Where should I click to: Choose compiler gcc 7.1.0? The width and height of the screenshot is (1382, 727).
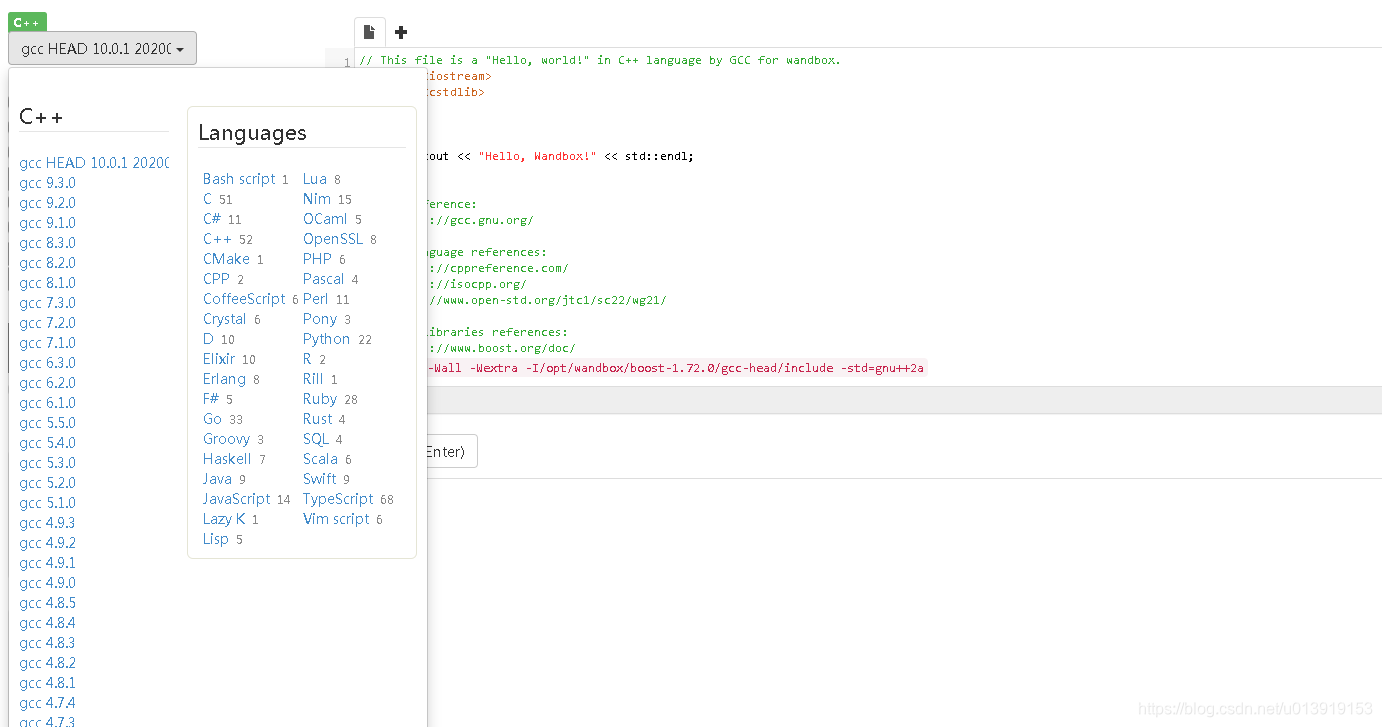pyautogui.click(x=47, y=343)
